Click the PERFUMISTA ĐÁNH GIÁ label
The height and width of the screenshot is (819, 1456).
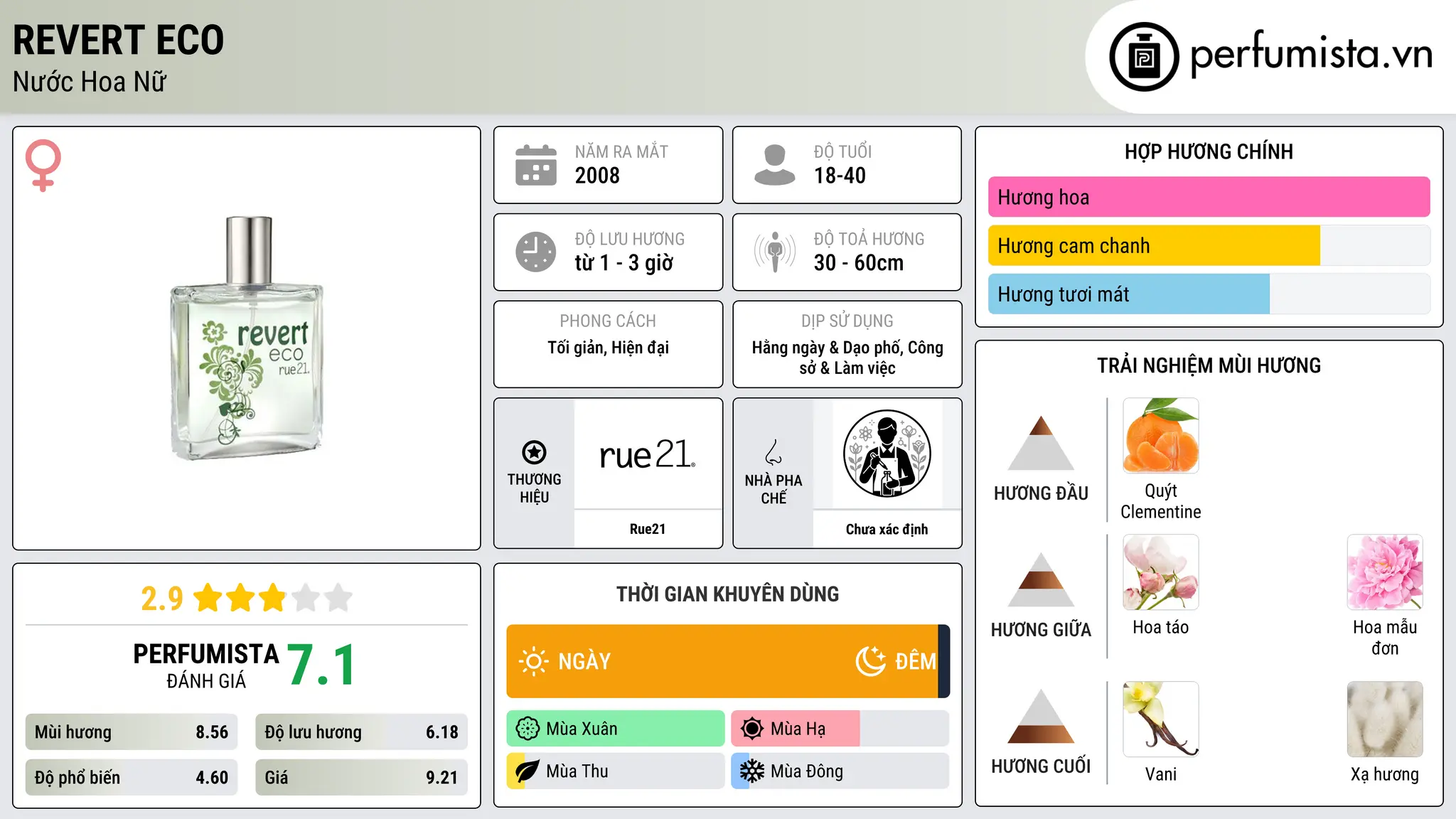(x=206, y=665)
